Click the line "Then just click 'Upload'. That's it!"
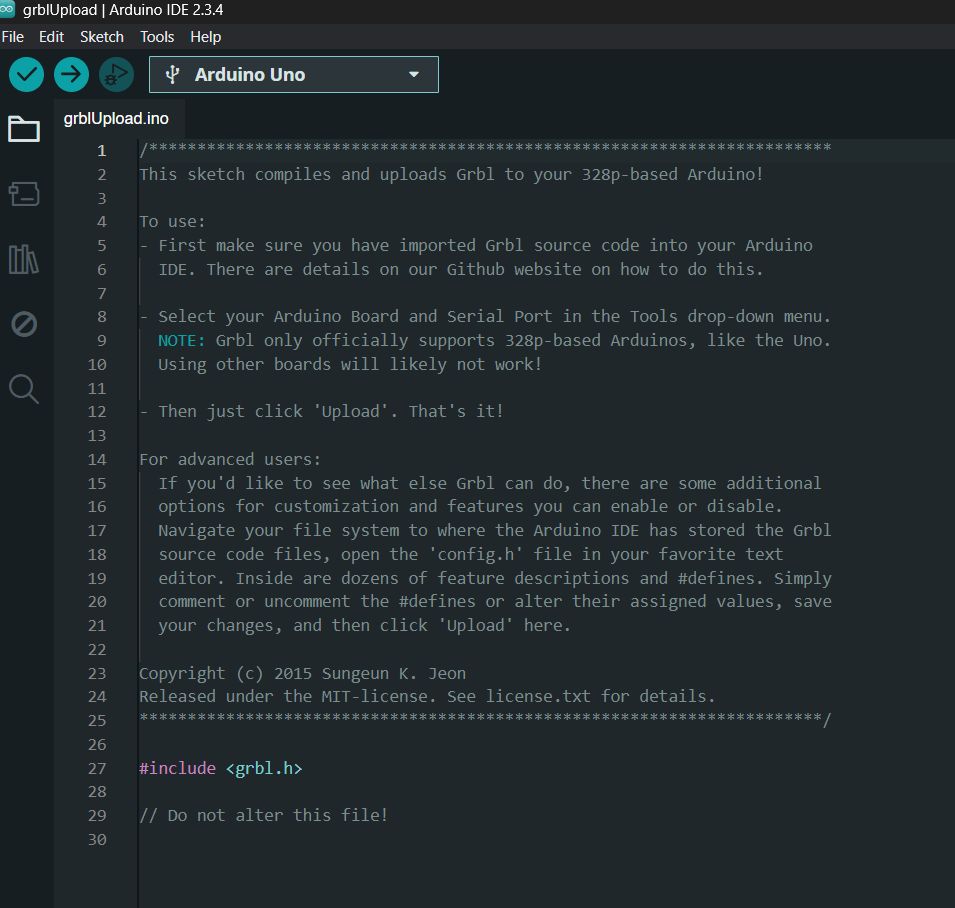This screenshot has height=908, width=955. 322,412
